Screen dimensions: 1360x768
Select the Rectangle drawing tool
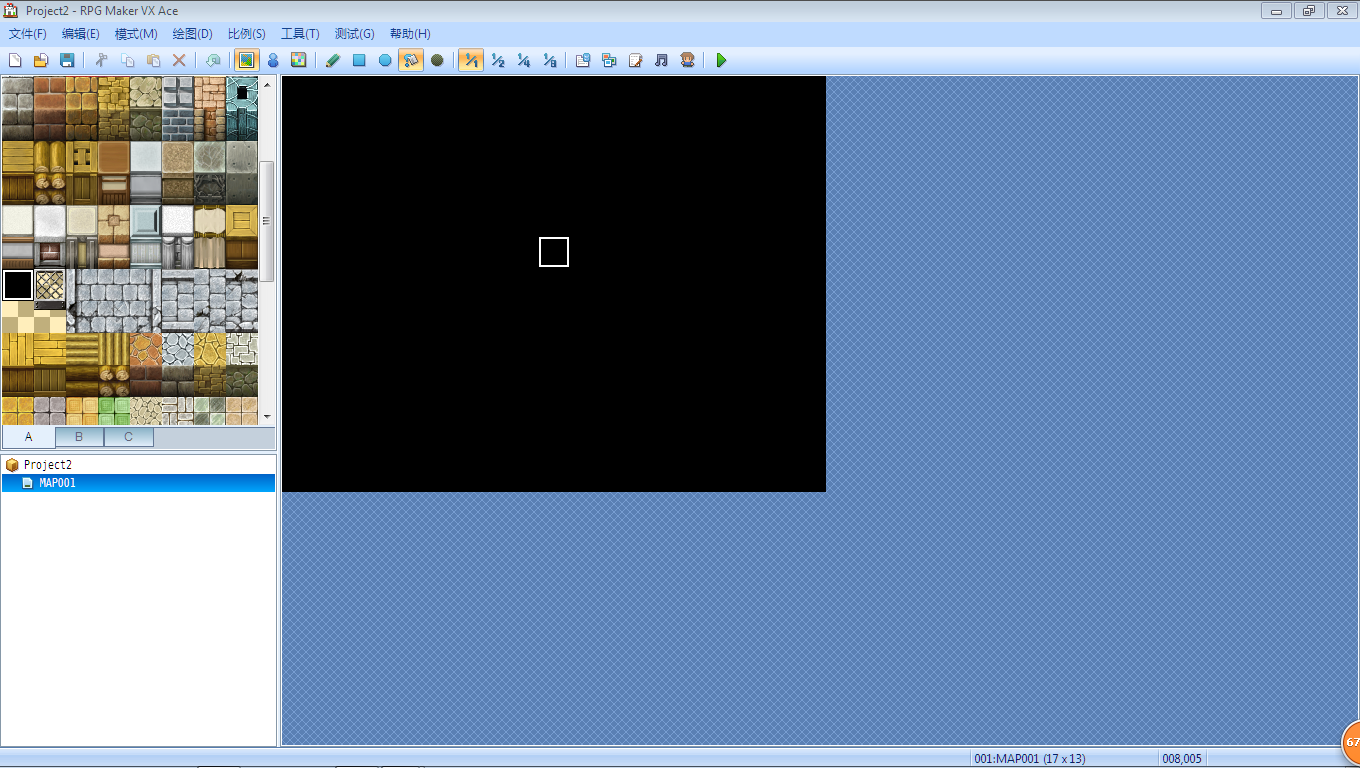pyautogui.click(x=359, y=60)
